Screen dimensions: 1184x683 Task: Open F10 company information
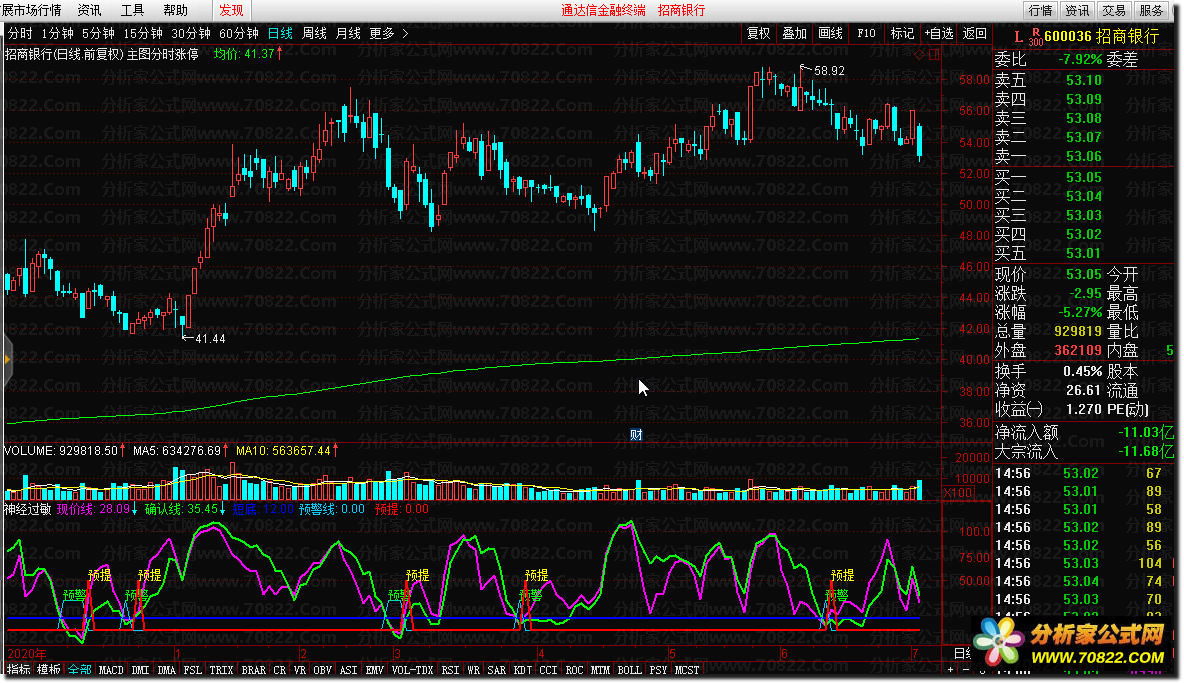pyautogui.click(x=866, y=33)
